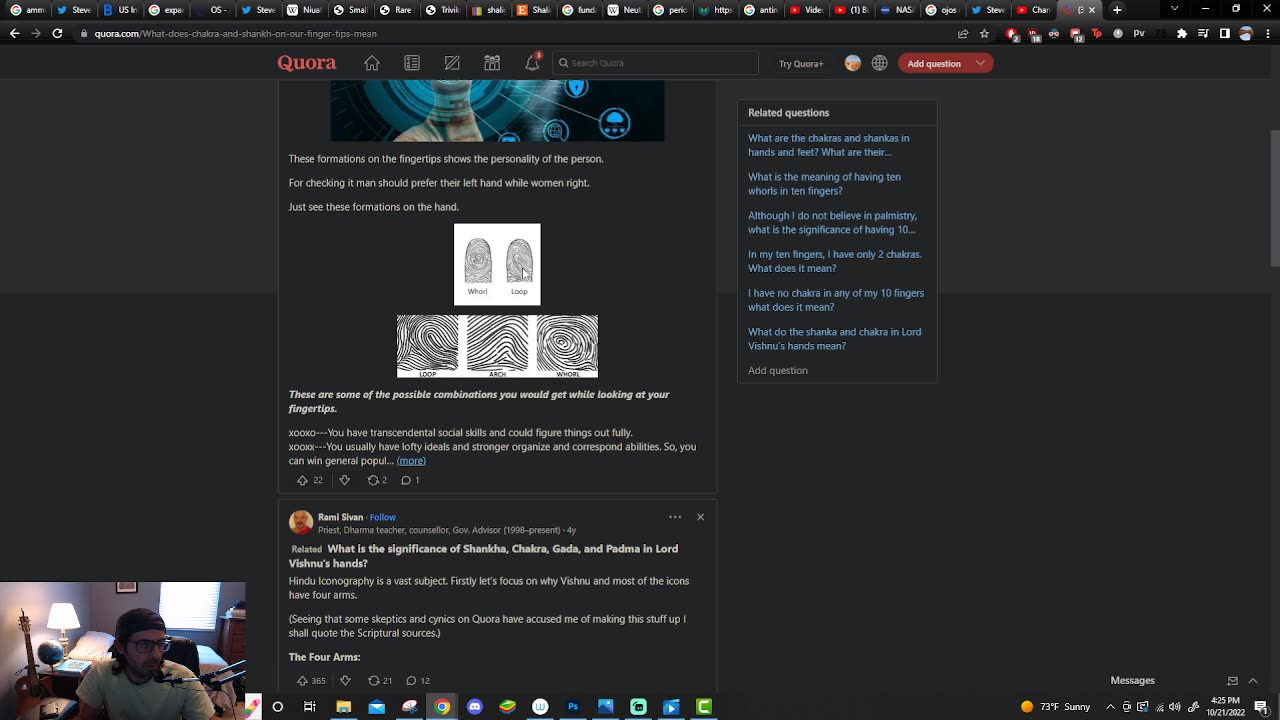Go back to the previous page in Chrome
This screenshot has height=720, width=1280.
click(14, 33)
